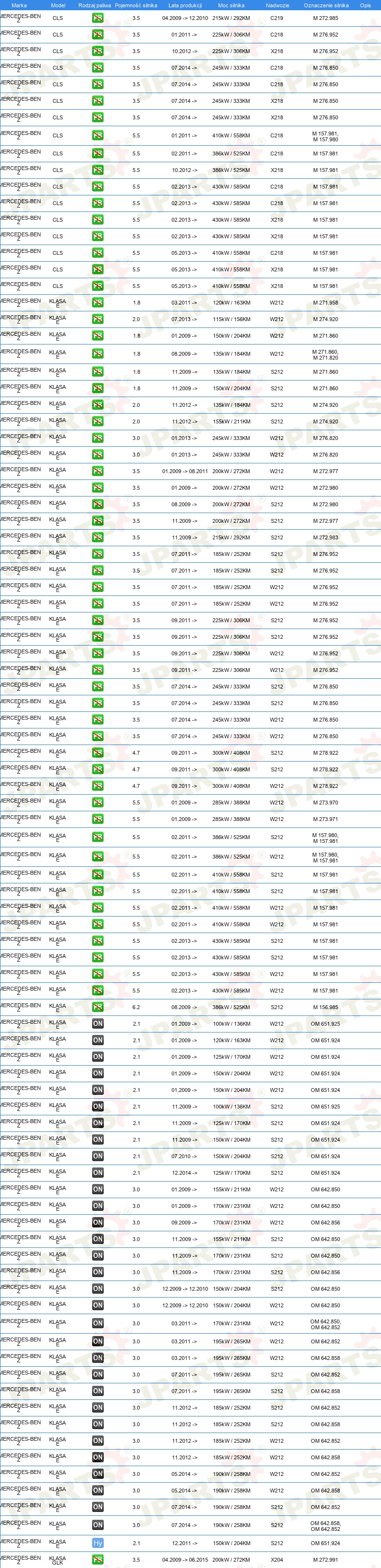Click the Lata produkcji column header
381x1568 pixels.
pos(185,5)
